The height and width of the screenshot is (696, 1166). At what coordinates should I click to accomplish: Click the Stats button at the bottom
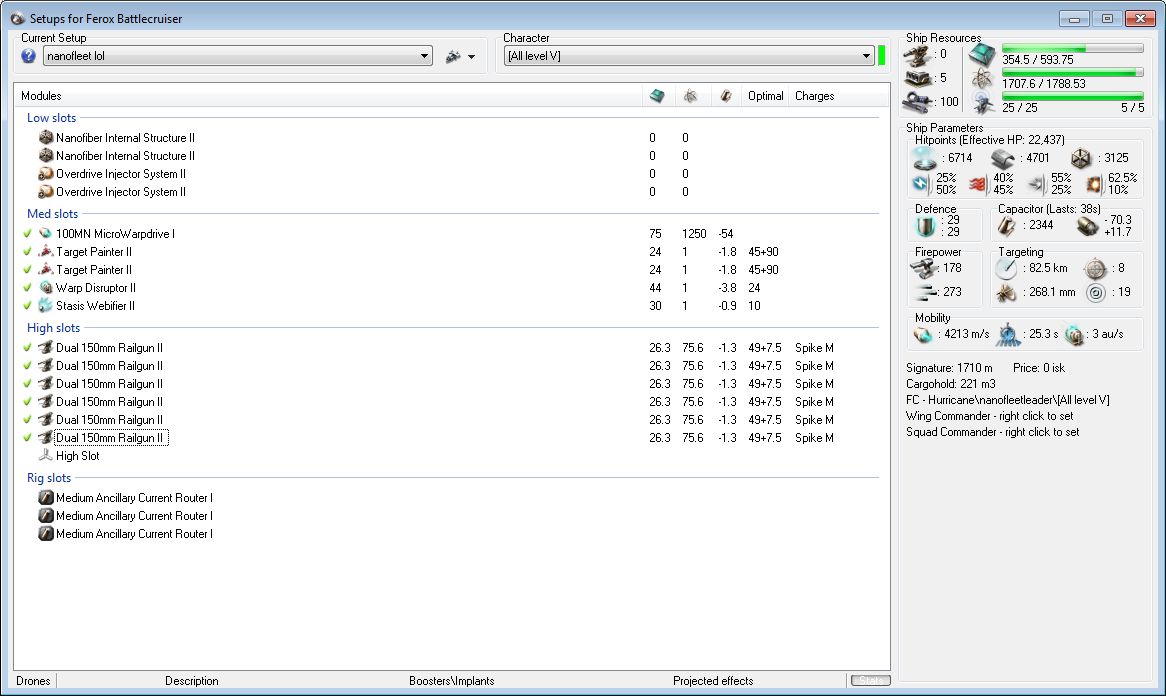(x=871, y=680)
